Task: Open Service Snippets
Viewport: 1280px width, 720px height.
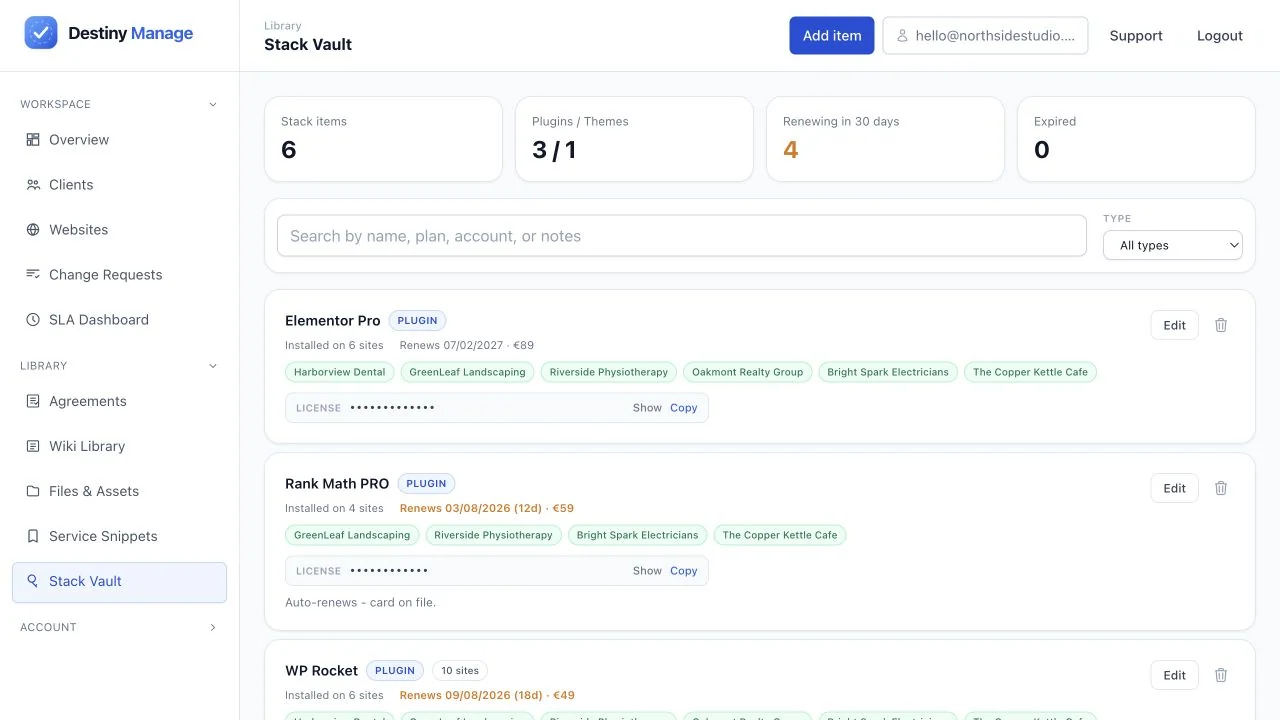Action: (119, 536)
